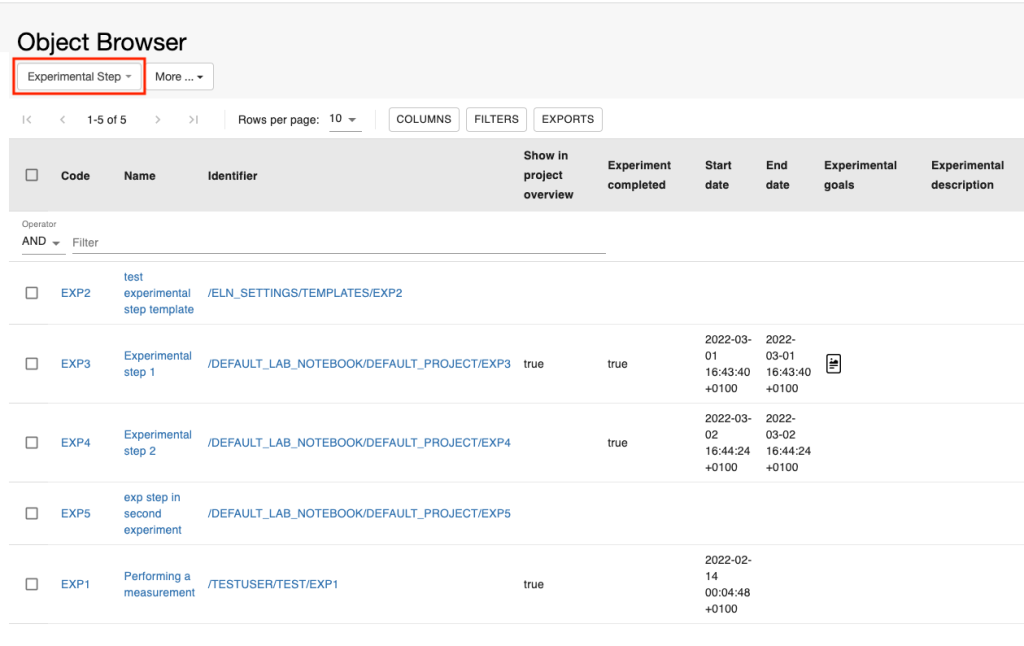Open 'test experimental step template' name link
This screenshot has width=1024, height=646.
coord(159,293)
